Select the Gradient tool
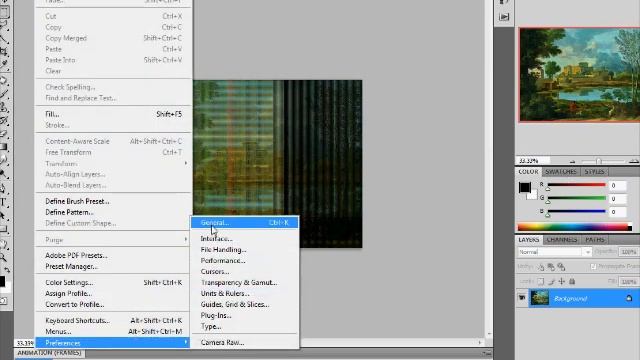640x360 pixels. [4, 147]
